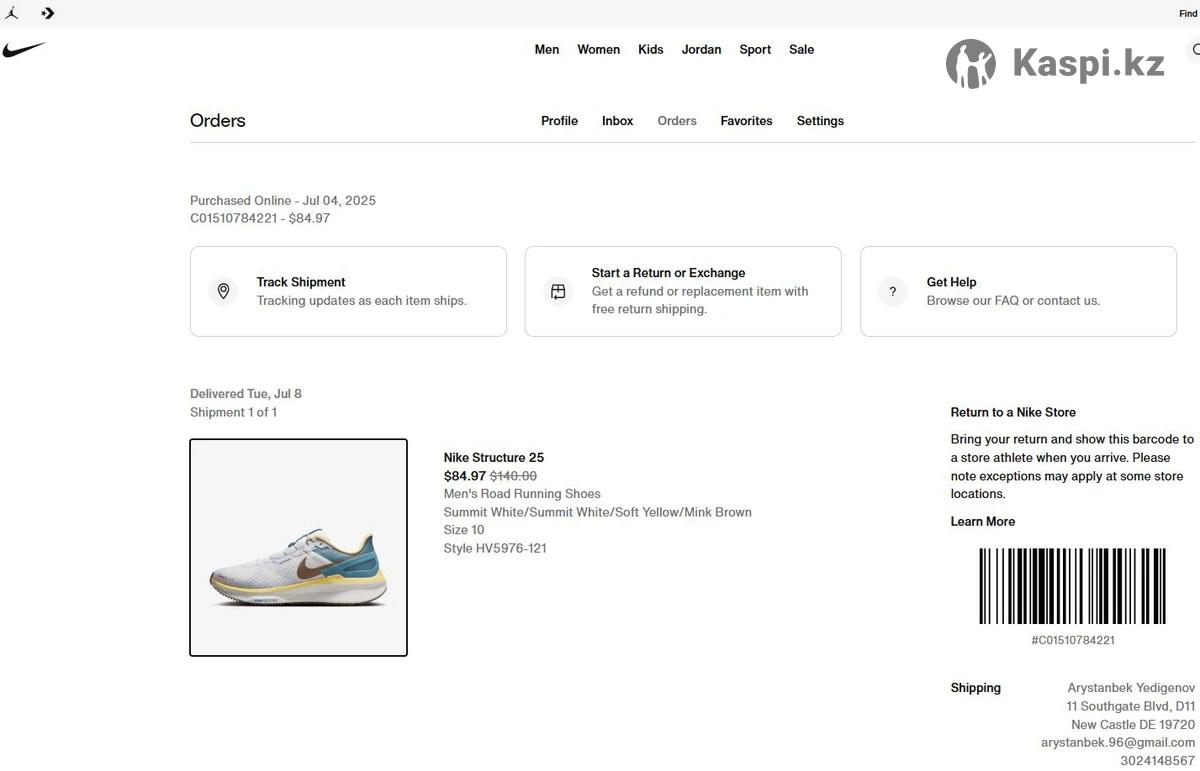The height and width of the screenshot is (771, 1200).
Task: Click the Return to a Nike Store heading
Action: (x=1013, y=412)
